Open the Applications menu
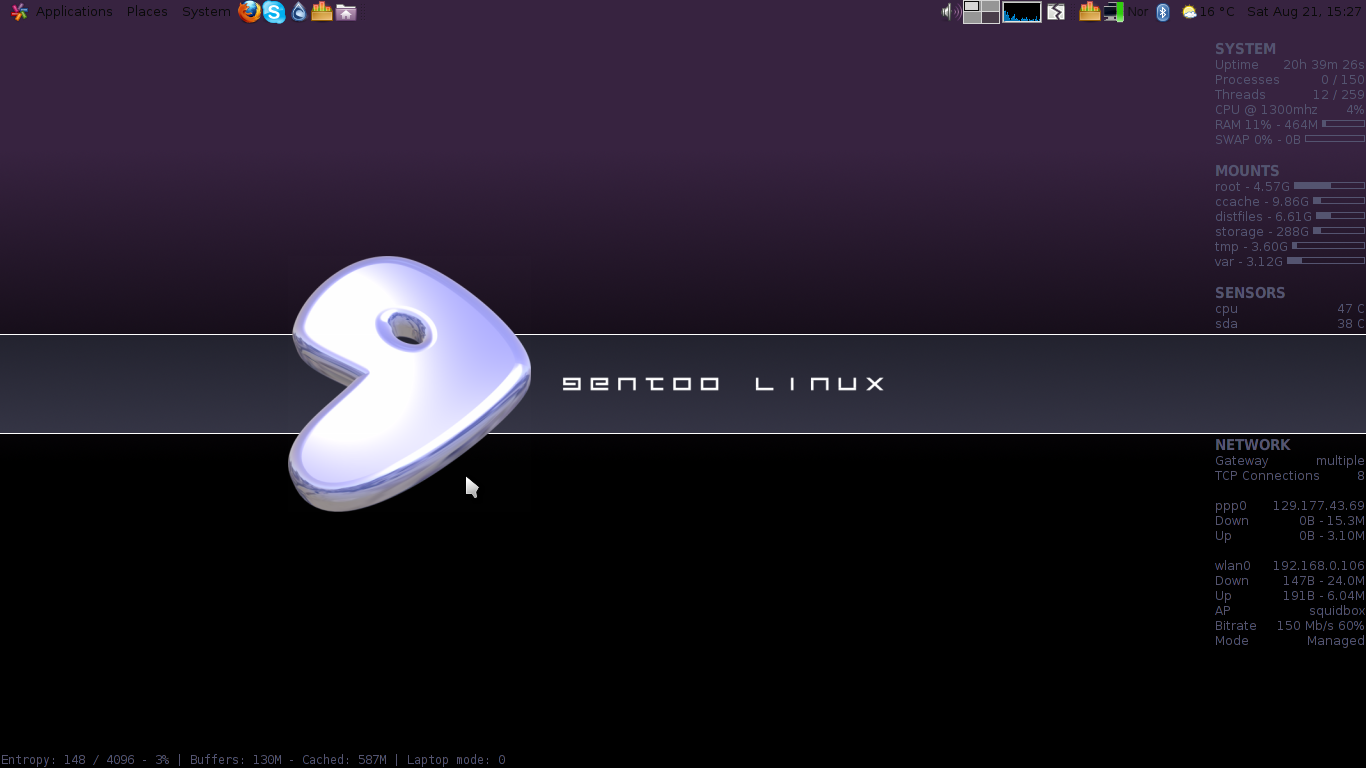Screen dimensions: 1366x768 point(74,12)
